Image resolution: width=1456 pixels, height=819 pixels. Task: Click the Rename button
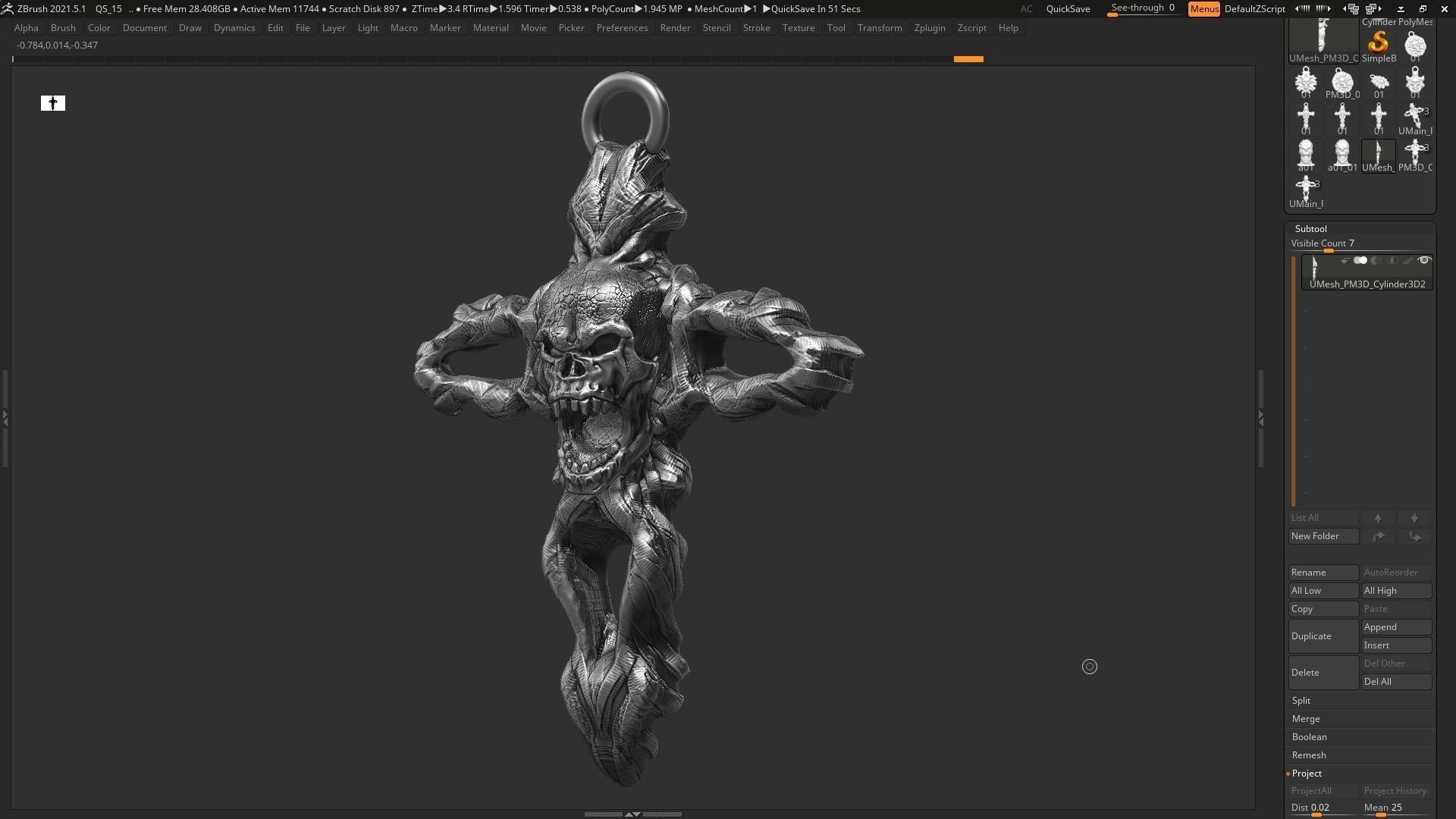1323,573
